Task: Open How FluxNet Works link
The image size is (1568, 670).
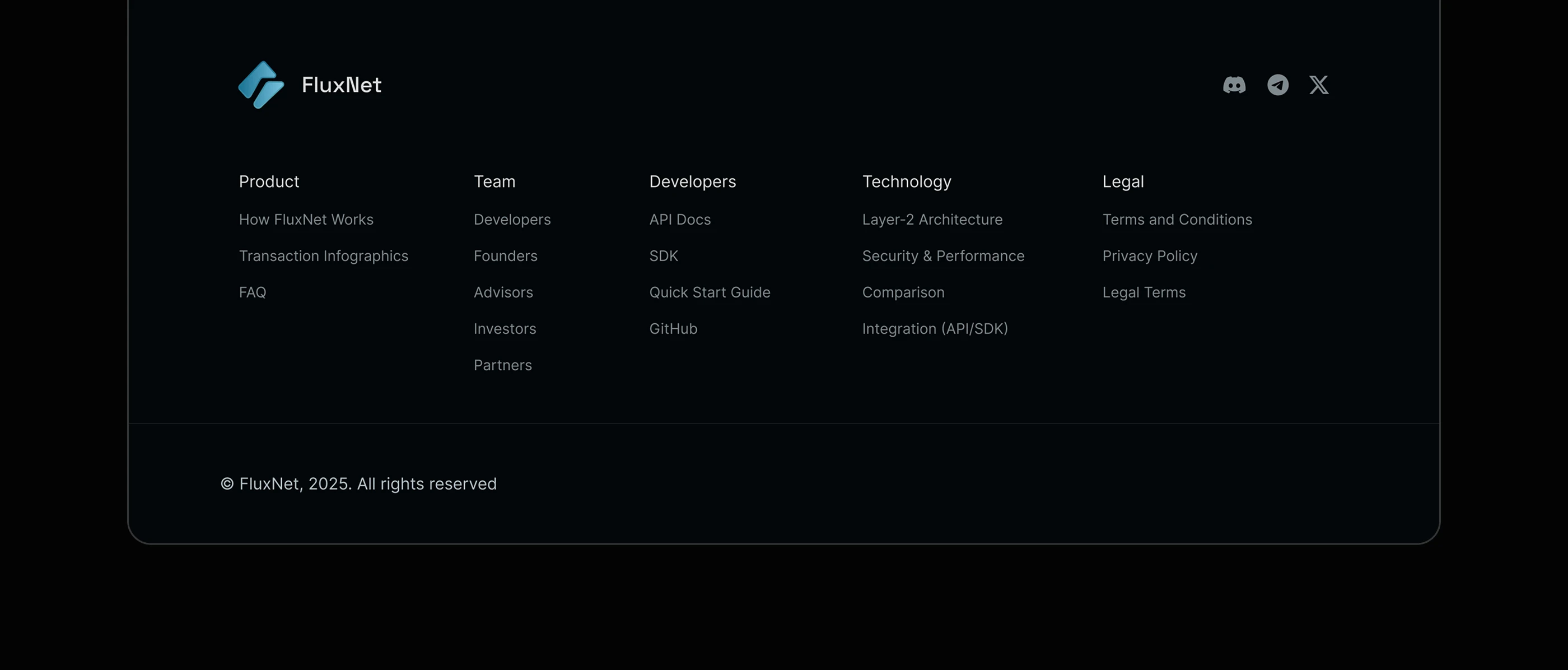Action: 306,219
